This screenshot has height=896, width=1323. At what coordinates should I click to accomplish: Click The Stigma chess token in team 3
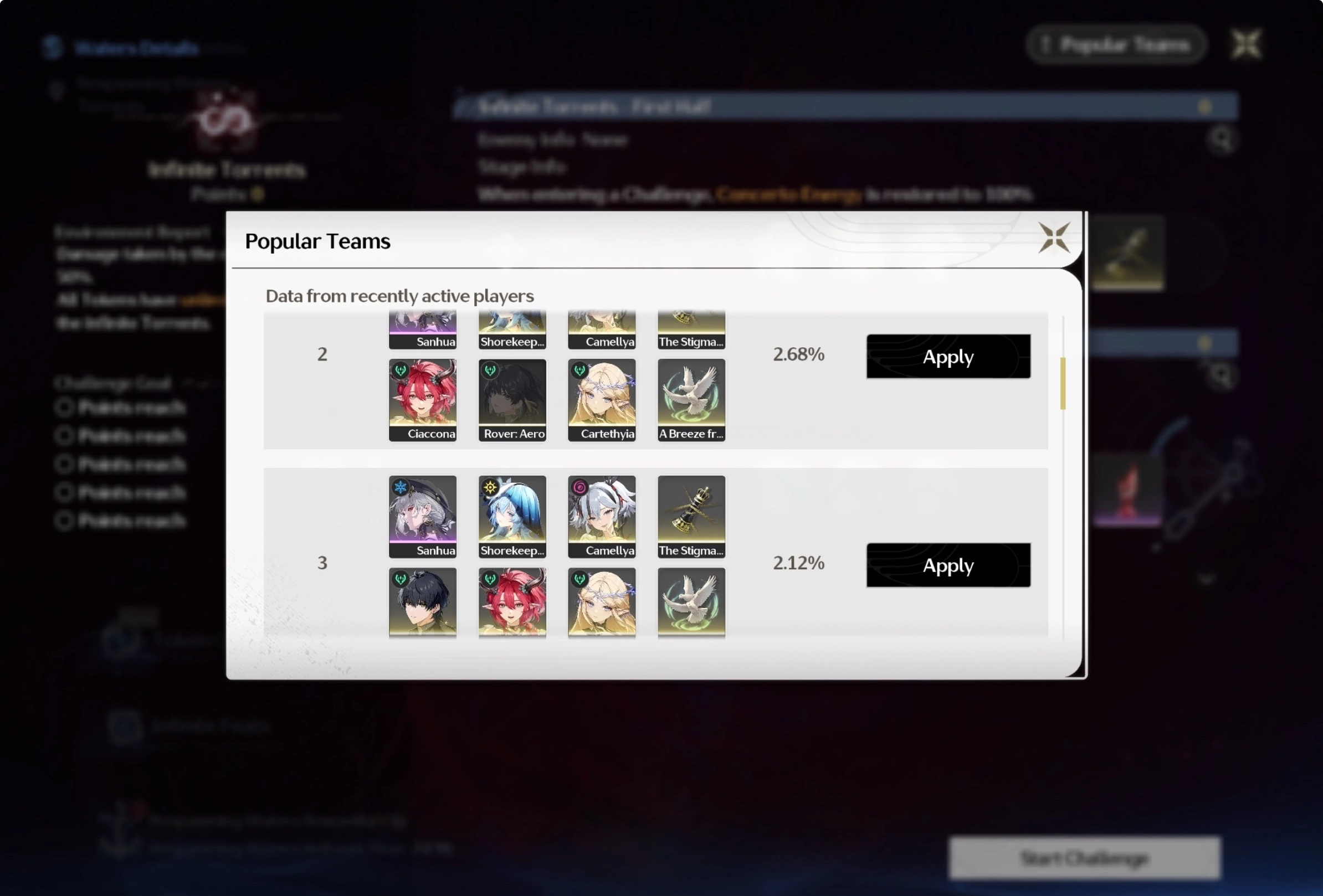pyautogui.click(x=691, y=517)
